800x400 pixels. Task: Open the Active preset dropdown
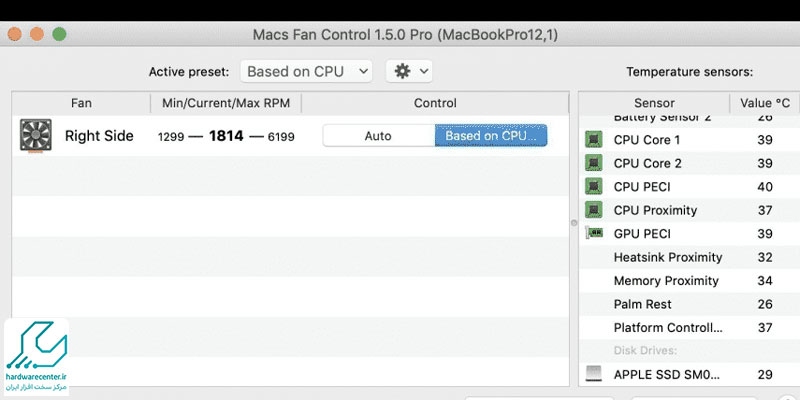coord(306,71)
